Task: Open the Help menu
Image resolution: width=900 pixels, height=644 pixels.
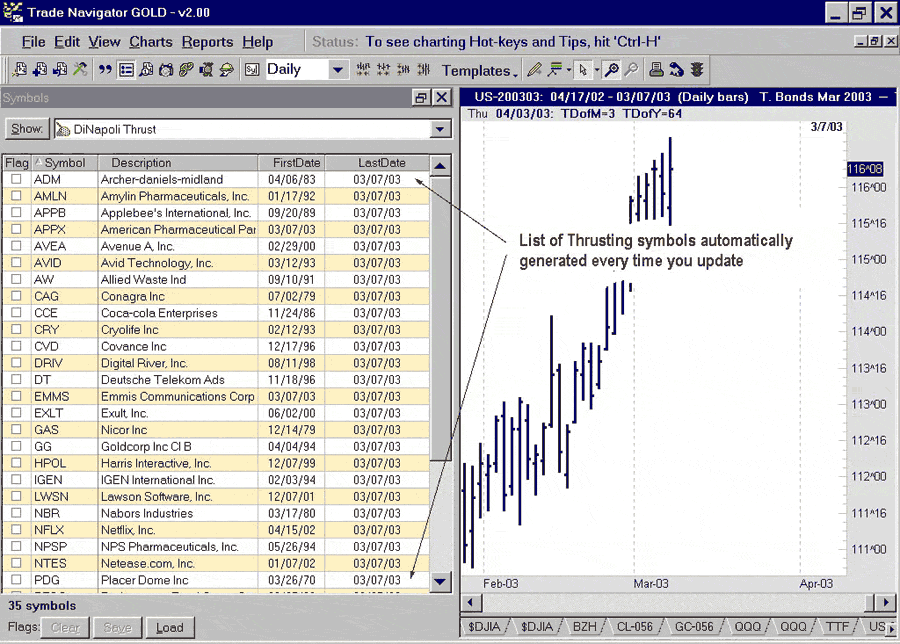Action: [x=257, y=42]
